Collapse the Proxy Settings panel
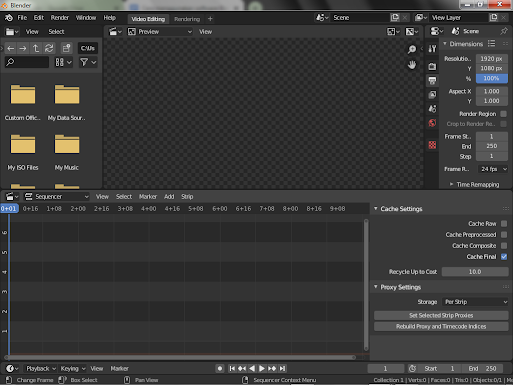Viewport: 513px width, 385px height. tap(376, 287)
